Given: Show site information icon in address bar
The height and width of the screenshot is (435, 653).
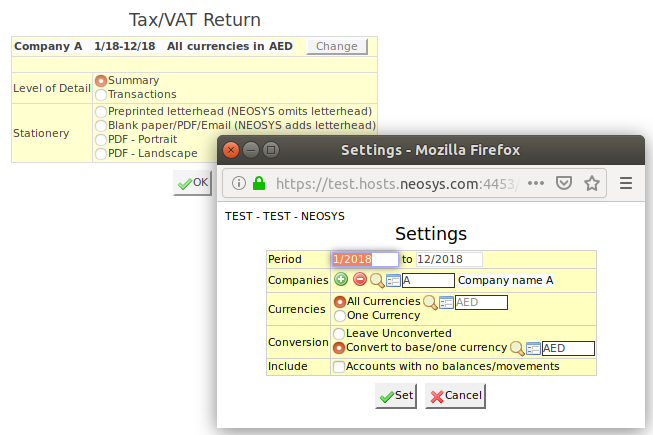Looking at the screenshot, I should coord(239,183).
